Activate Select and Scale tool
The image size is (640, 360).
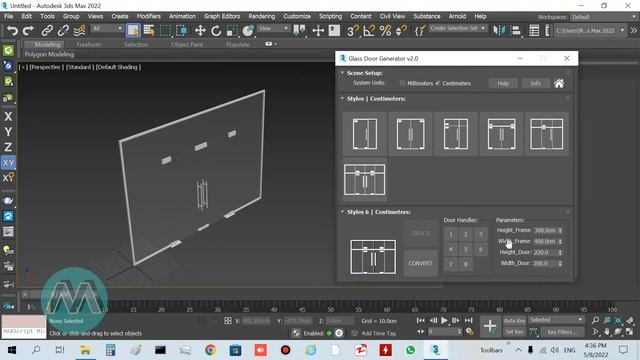click(232, 31)
